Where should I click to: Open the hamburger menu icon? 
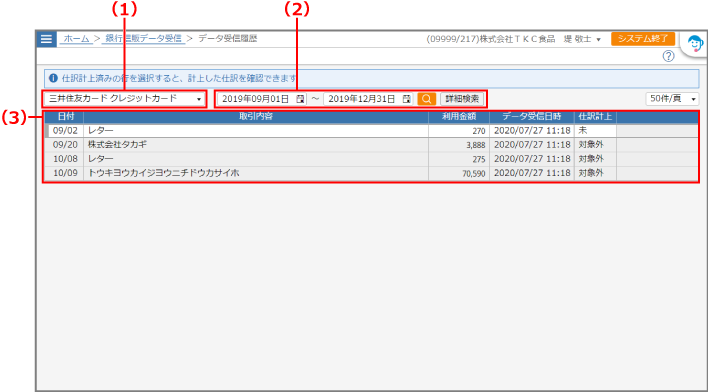click(47, 39)
